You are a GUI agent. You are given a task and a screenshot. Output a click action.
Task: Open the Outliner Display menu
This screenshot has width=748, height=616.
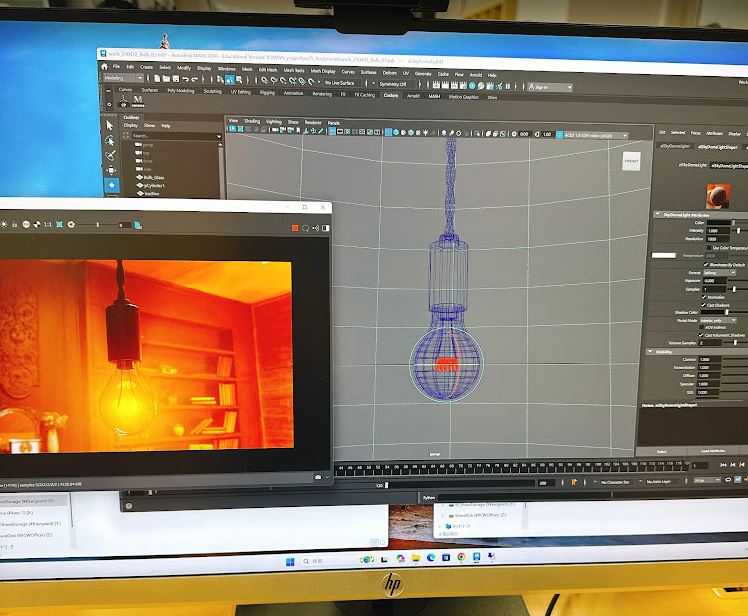coord(131,125)
